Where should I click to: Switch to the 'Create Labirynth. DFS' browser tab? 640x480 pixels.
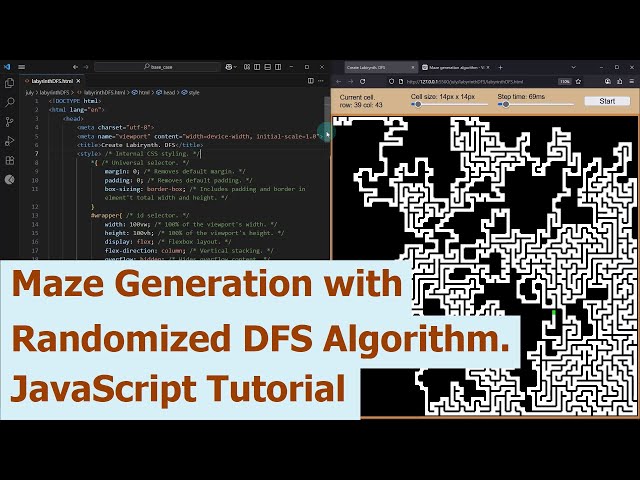378,67
